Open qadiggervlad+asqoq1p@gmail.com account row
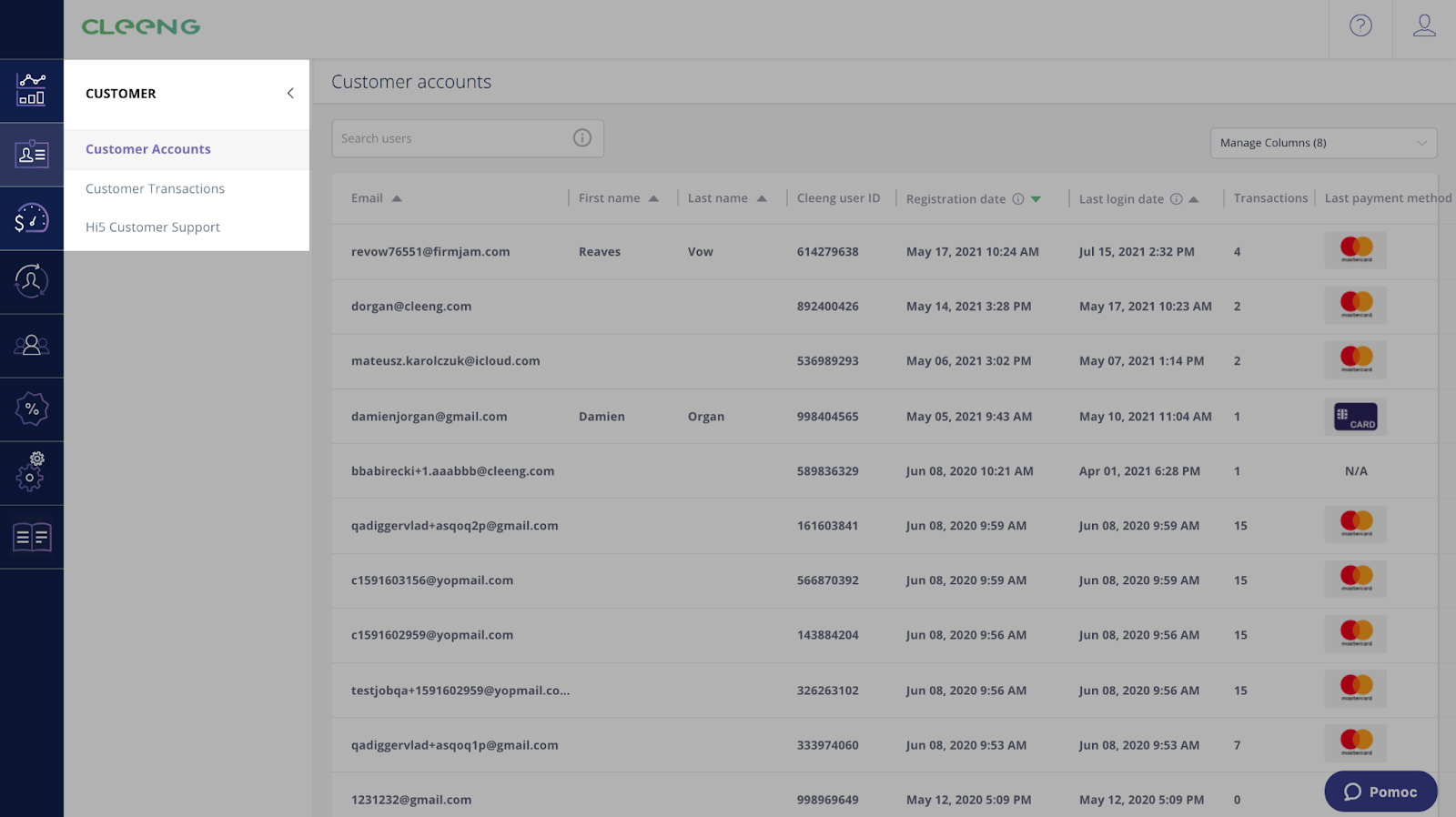Screen dimensions: 1456x817 (885, 745)
